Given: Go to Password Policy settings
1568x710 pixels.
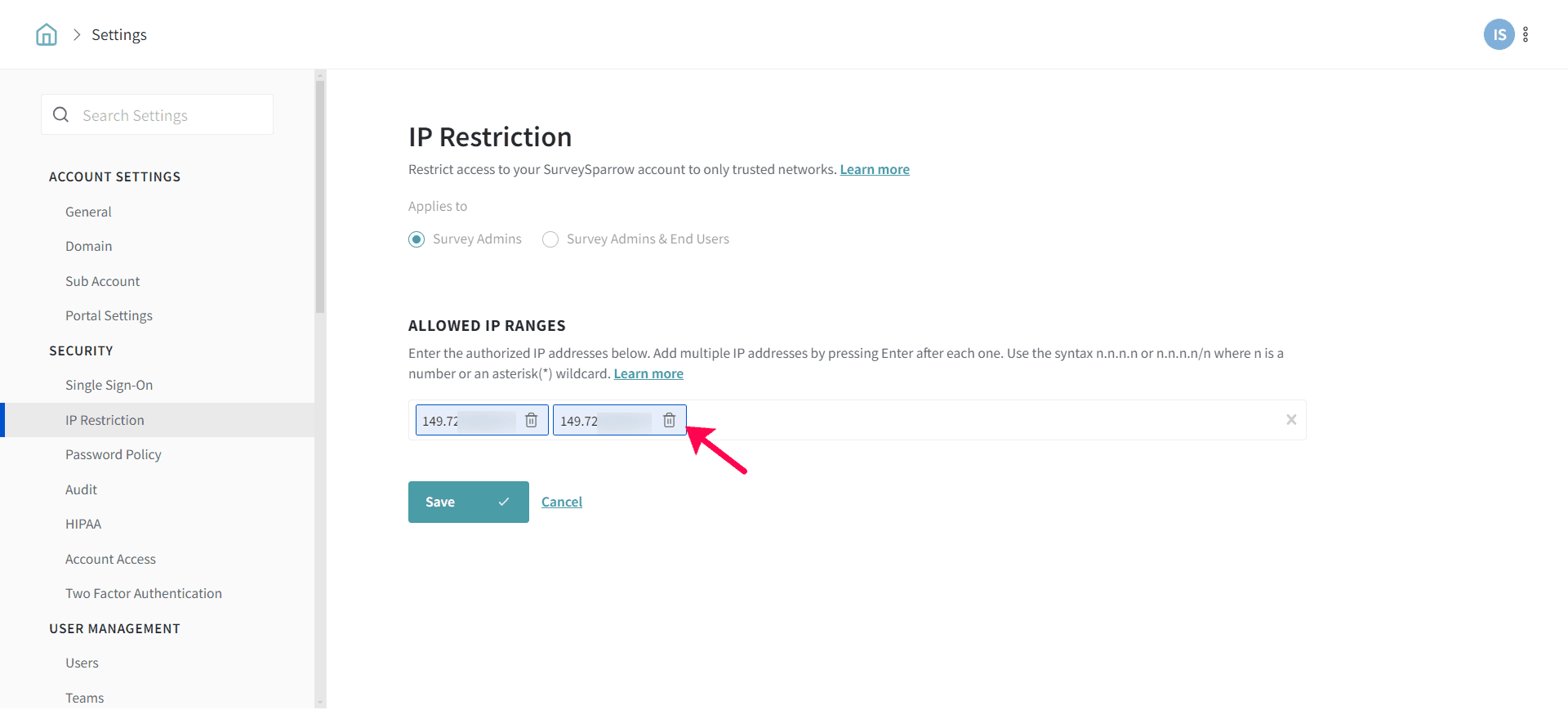Looking at the screenshot, I should click(113, 454).
